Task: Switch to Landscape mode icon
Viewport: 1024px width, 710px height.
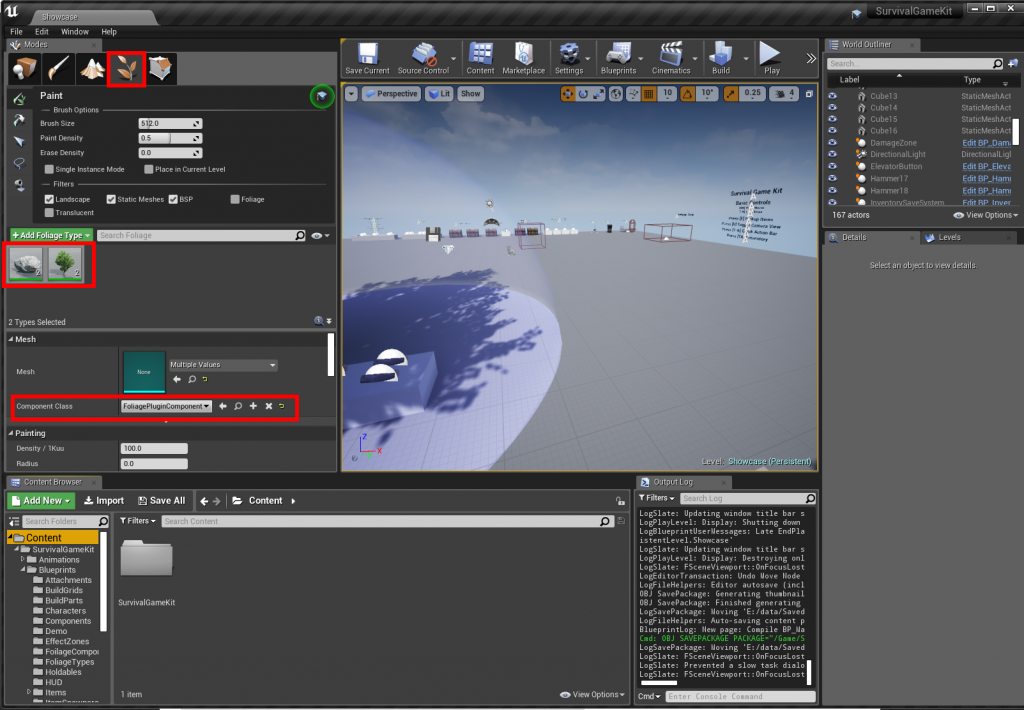Action: point(92,69)
